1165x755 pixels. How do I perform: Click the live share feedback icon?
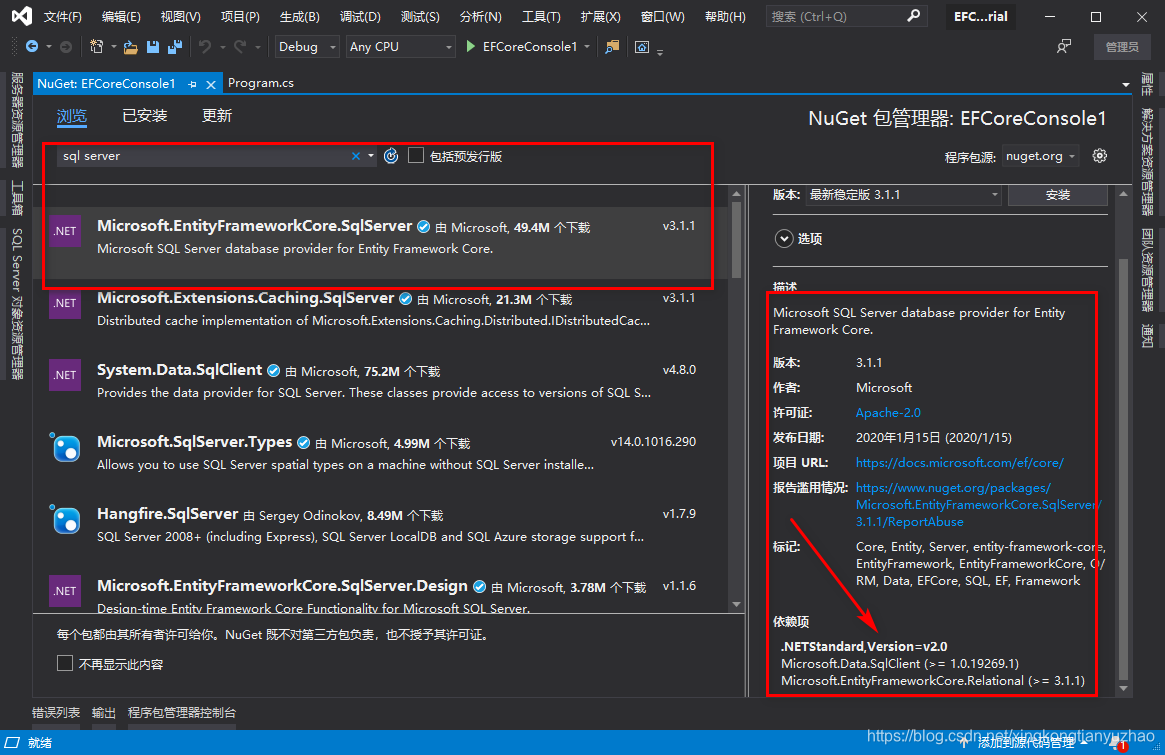(x=1064, y=47)
